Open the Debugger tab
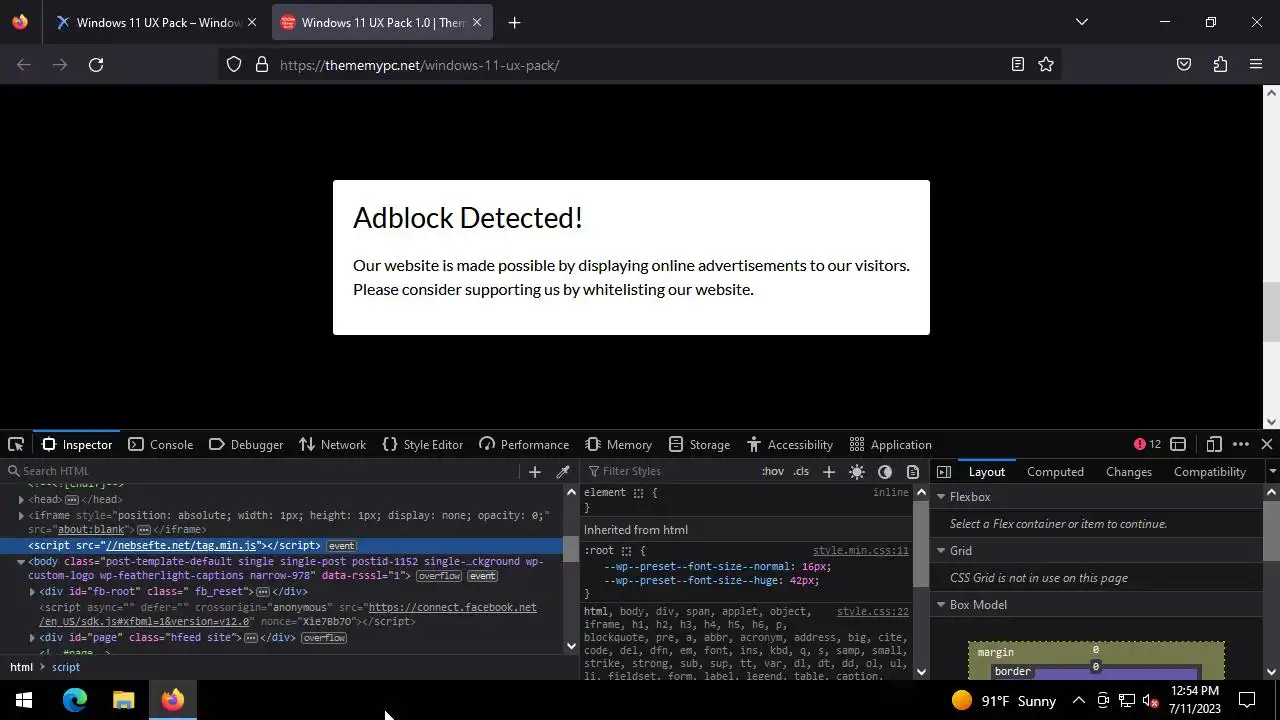1280x720 pixels. point(246,444)
